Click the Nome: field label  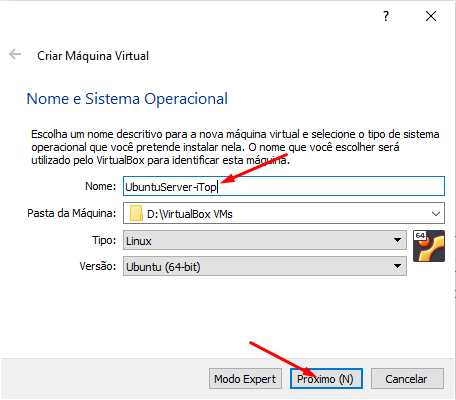point(100,186)
